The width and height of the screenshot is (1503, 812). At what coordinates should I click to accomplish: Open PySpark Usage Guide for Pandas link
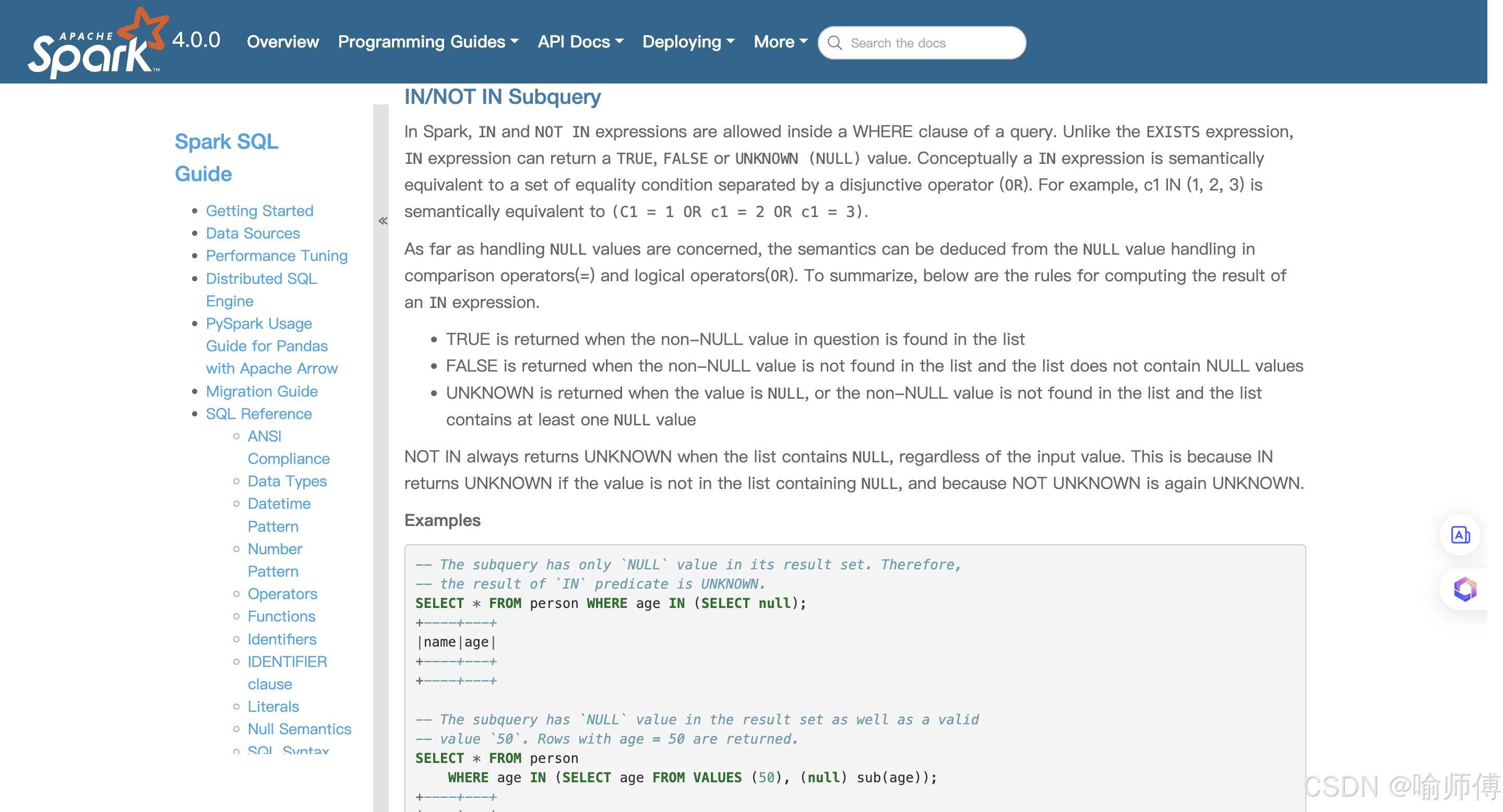coord(272,346)
